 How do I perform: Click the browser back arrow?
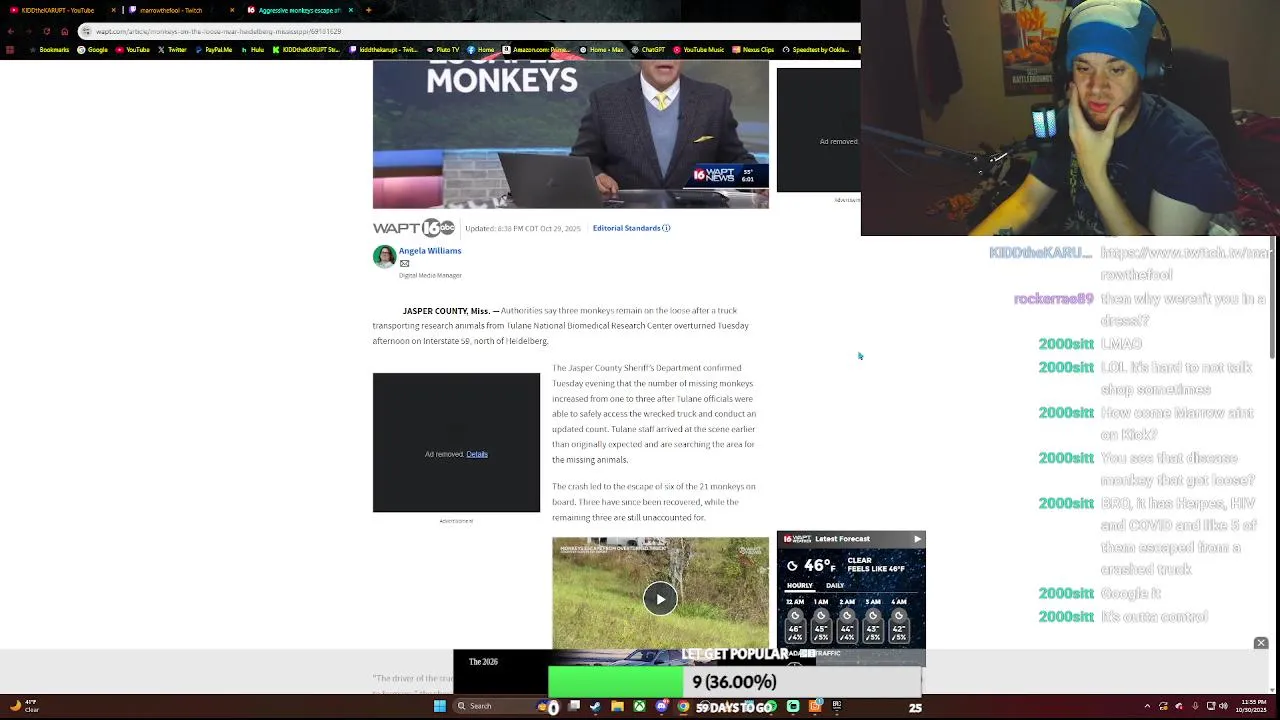pos(11,31)
